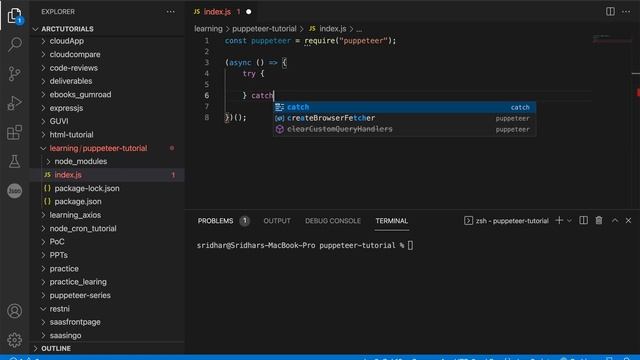Create a new terminal with plus icon
Viewport: 640px width, 360px height.
[x=559, y=220]
